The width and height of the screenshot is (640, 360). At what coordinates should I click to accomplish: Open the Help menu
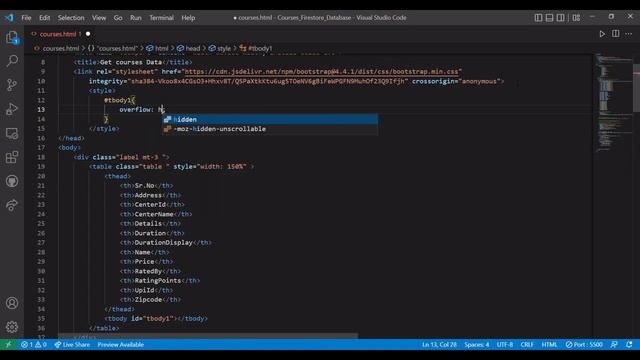coord(188,18)
